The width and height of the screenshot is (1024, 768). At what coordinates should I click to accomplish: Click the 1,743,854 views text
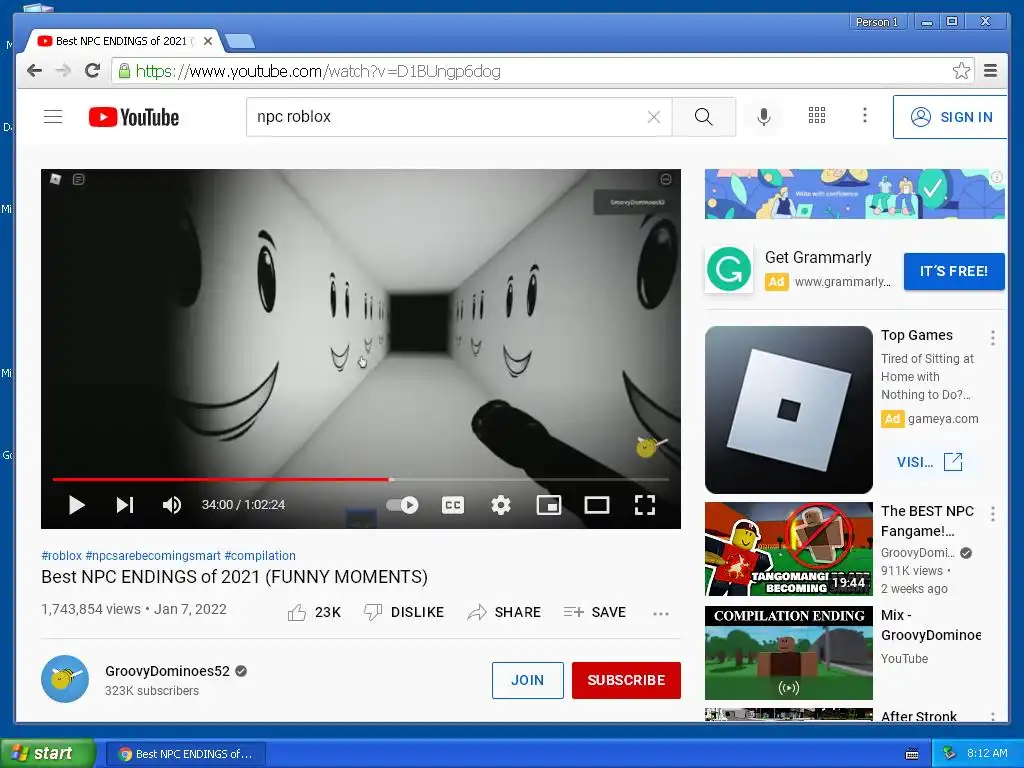pos(91,609)
